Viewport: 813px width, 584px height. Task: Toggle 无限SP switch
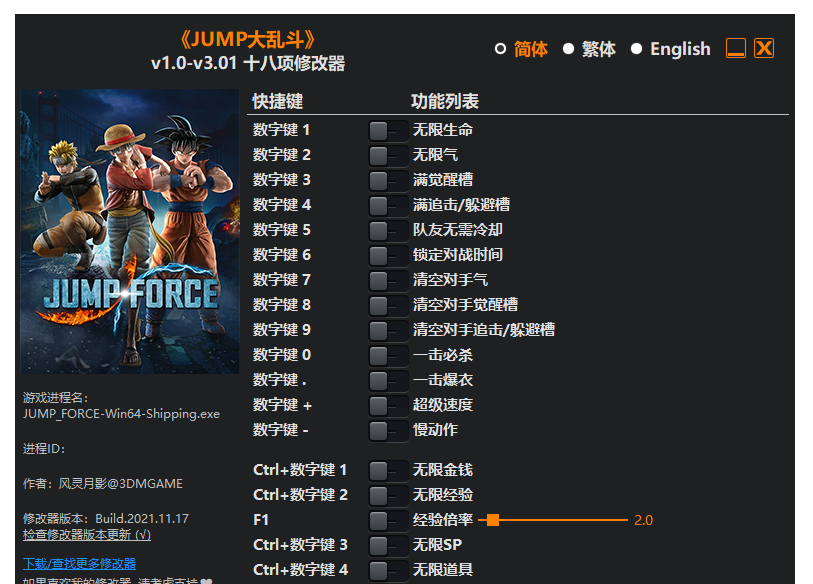(388, 545)
